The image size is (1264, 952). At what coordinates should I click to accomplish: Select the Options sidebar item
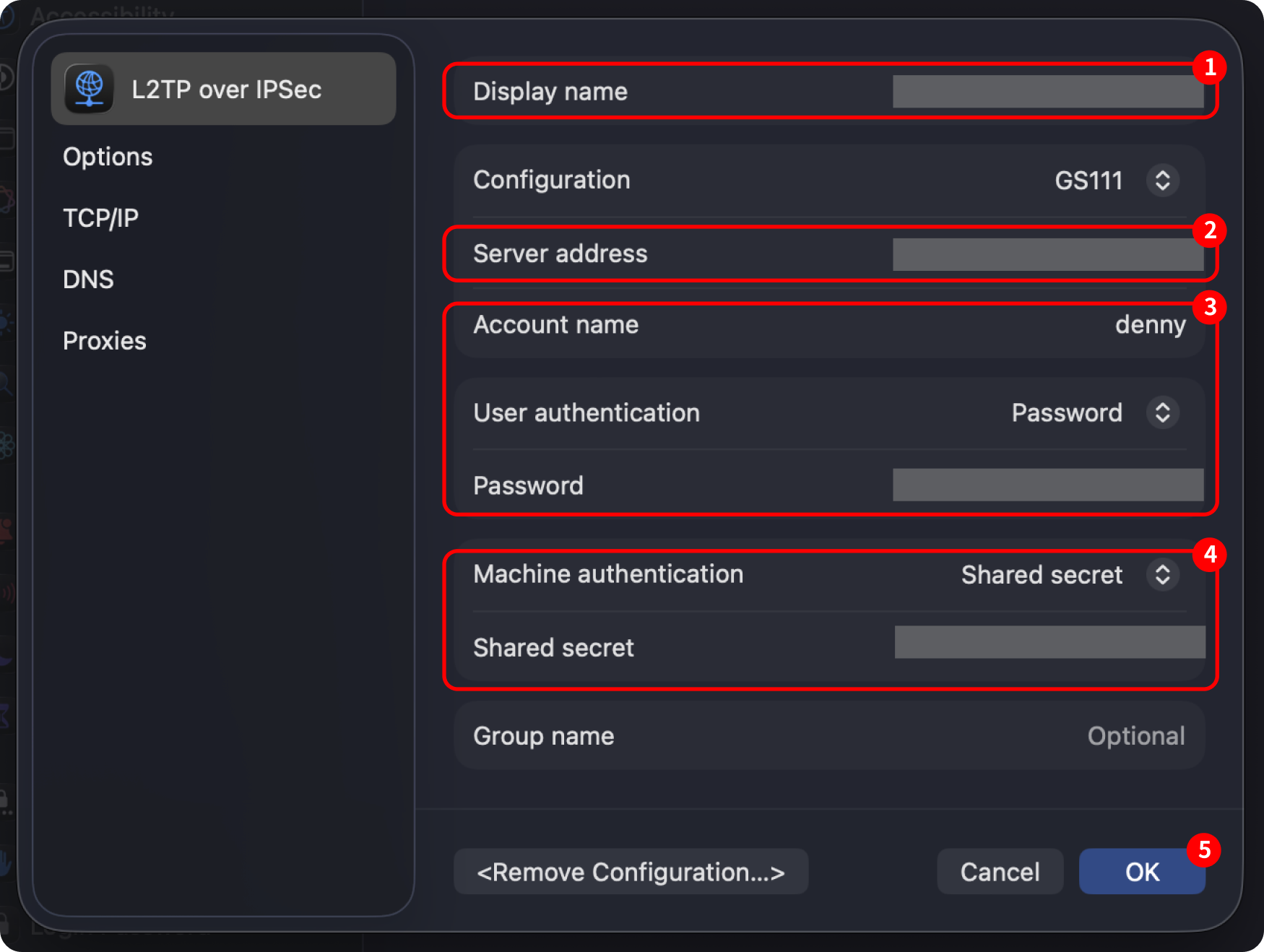click(108, 157)
